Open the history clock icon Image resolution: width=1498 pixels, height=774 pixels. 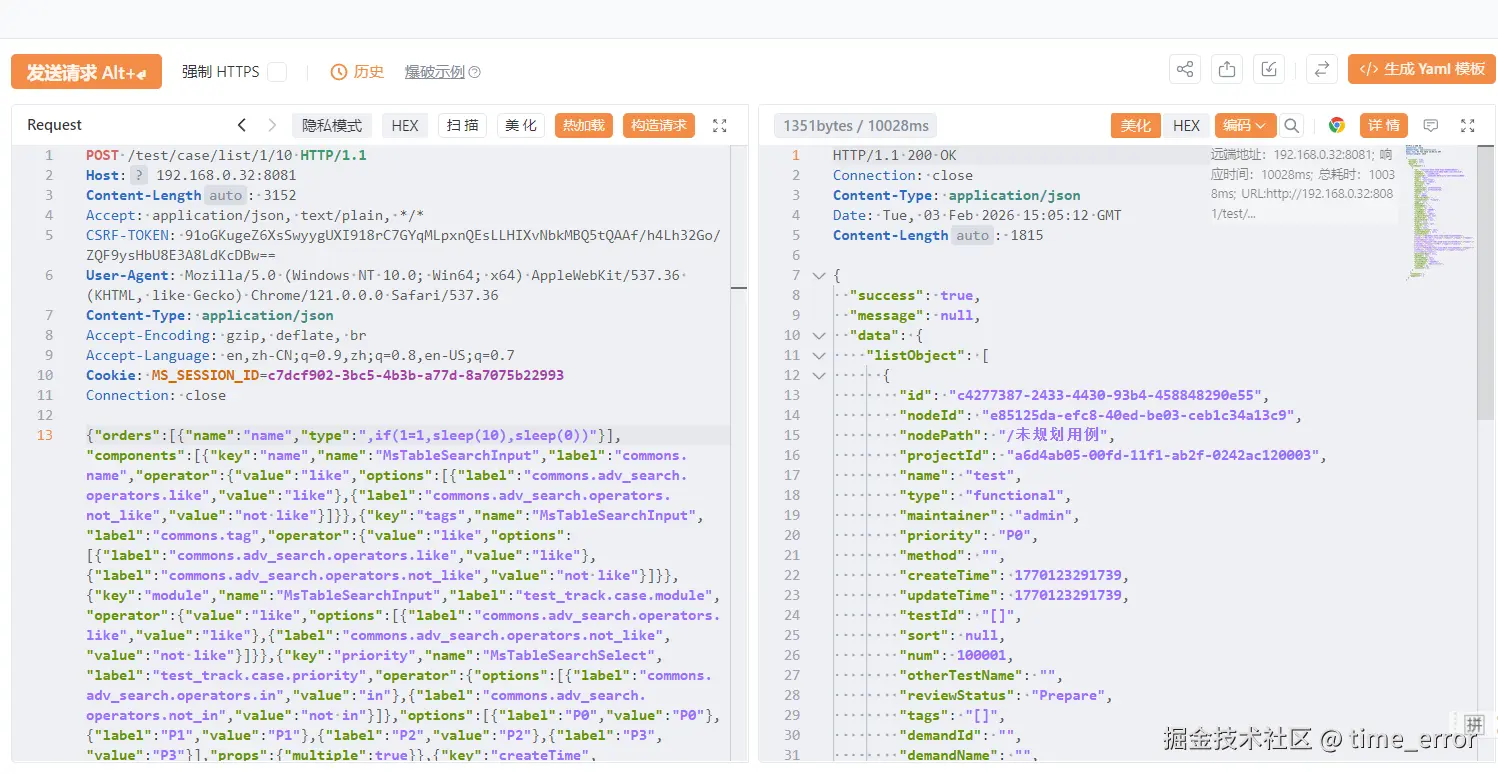pyautogui.click(x=339, y=72)
